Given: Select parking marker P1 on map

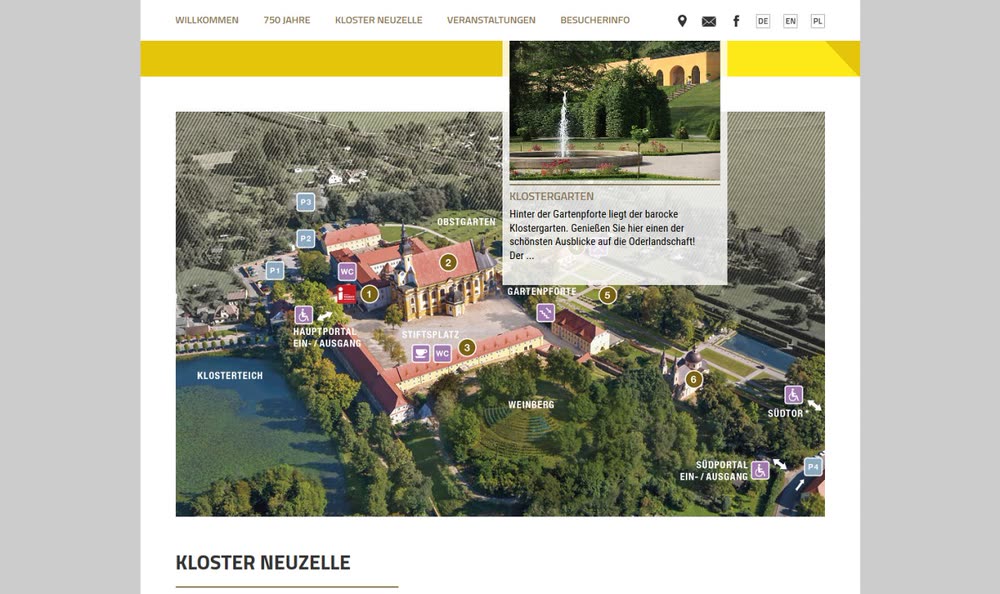Looking at the screenshot, I should click(275, 271).
